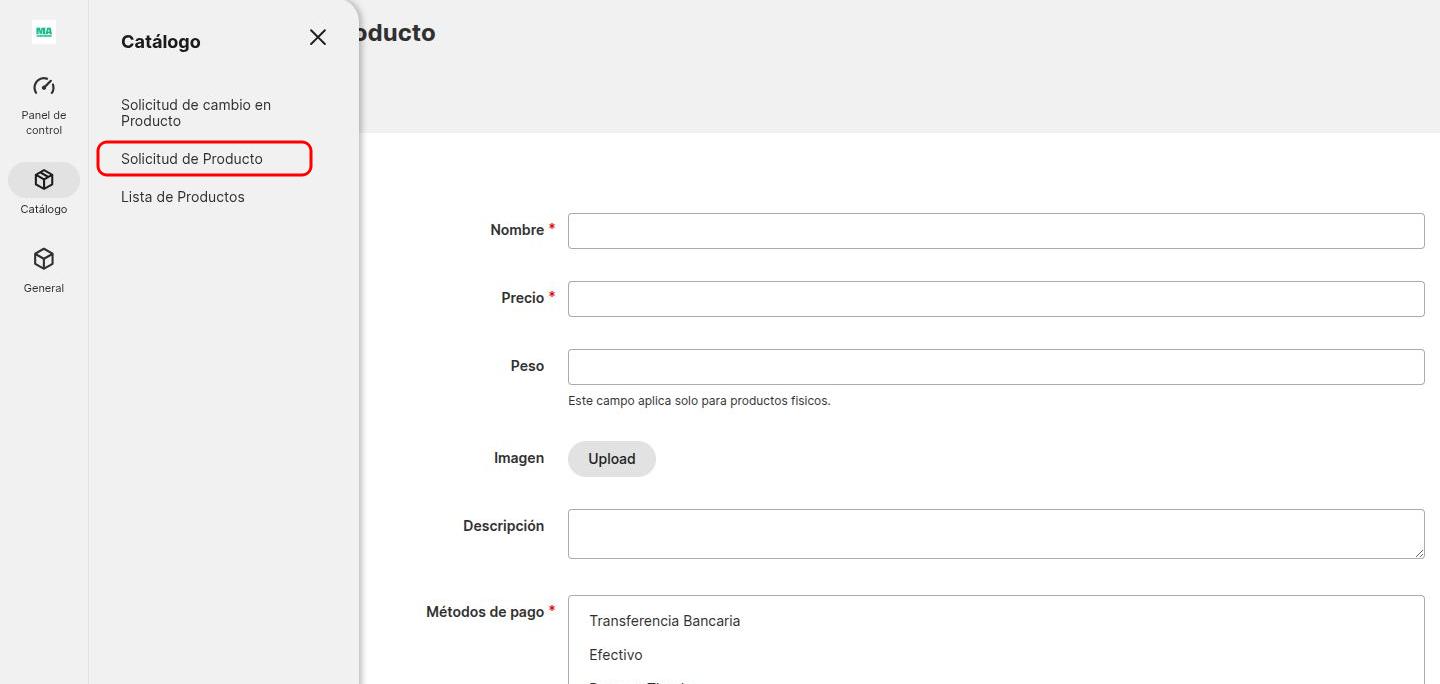This screenshot has height=684, width=1440.
Task: Click the Precio input field
Action: coord(995,298)
